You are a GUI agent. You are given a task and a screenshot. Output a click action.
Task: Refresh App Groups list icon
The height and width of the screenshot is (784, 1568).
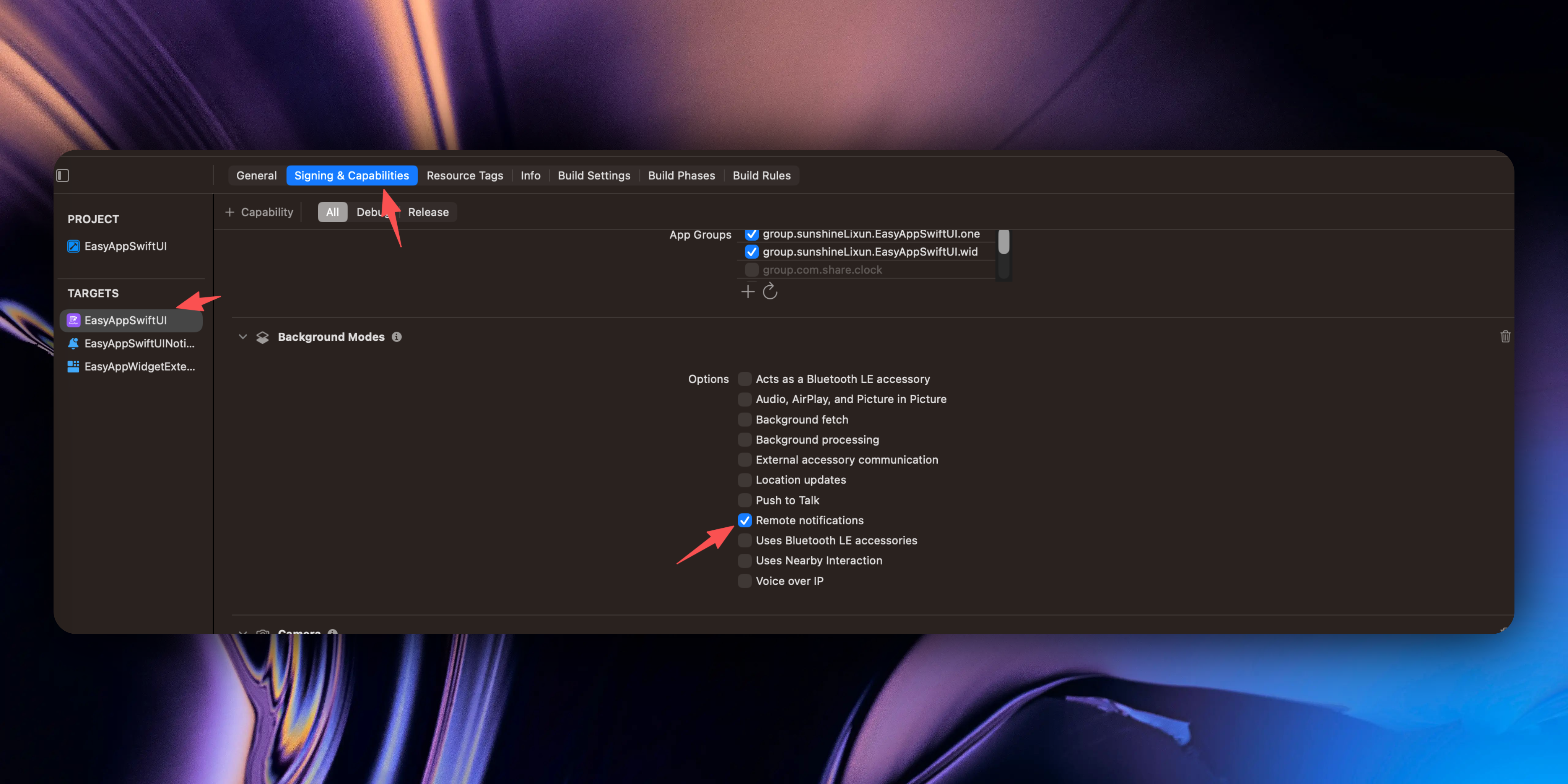[770, 291]
